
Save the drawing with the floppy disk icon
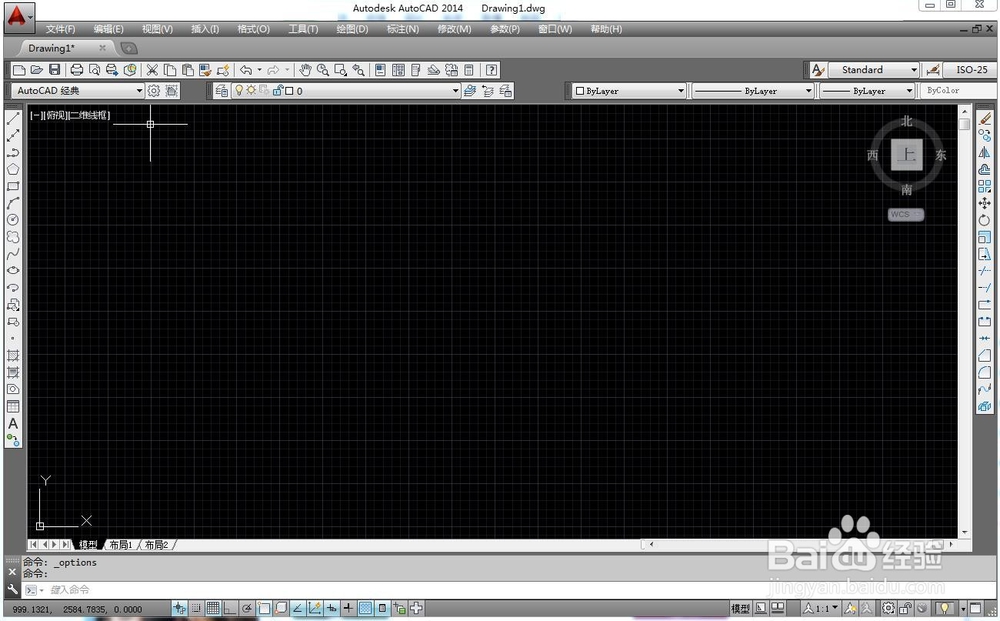pos(55,70)
